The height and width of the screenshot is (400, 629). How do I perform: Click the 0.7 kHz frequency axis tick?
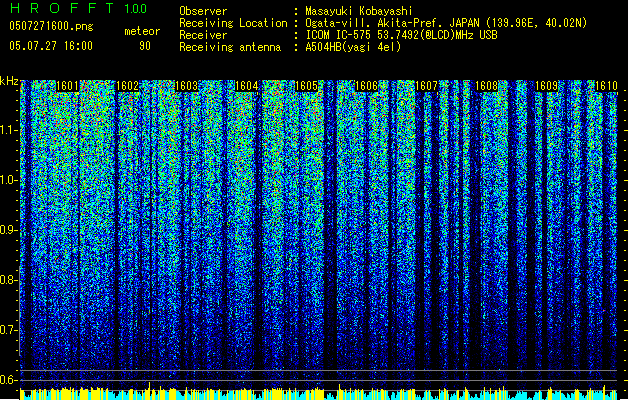coord(8,330)
